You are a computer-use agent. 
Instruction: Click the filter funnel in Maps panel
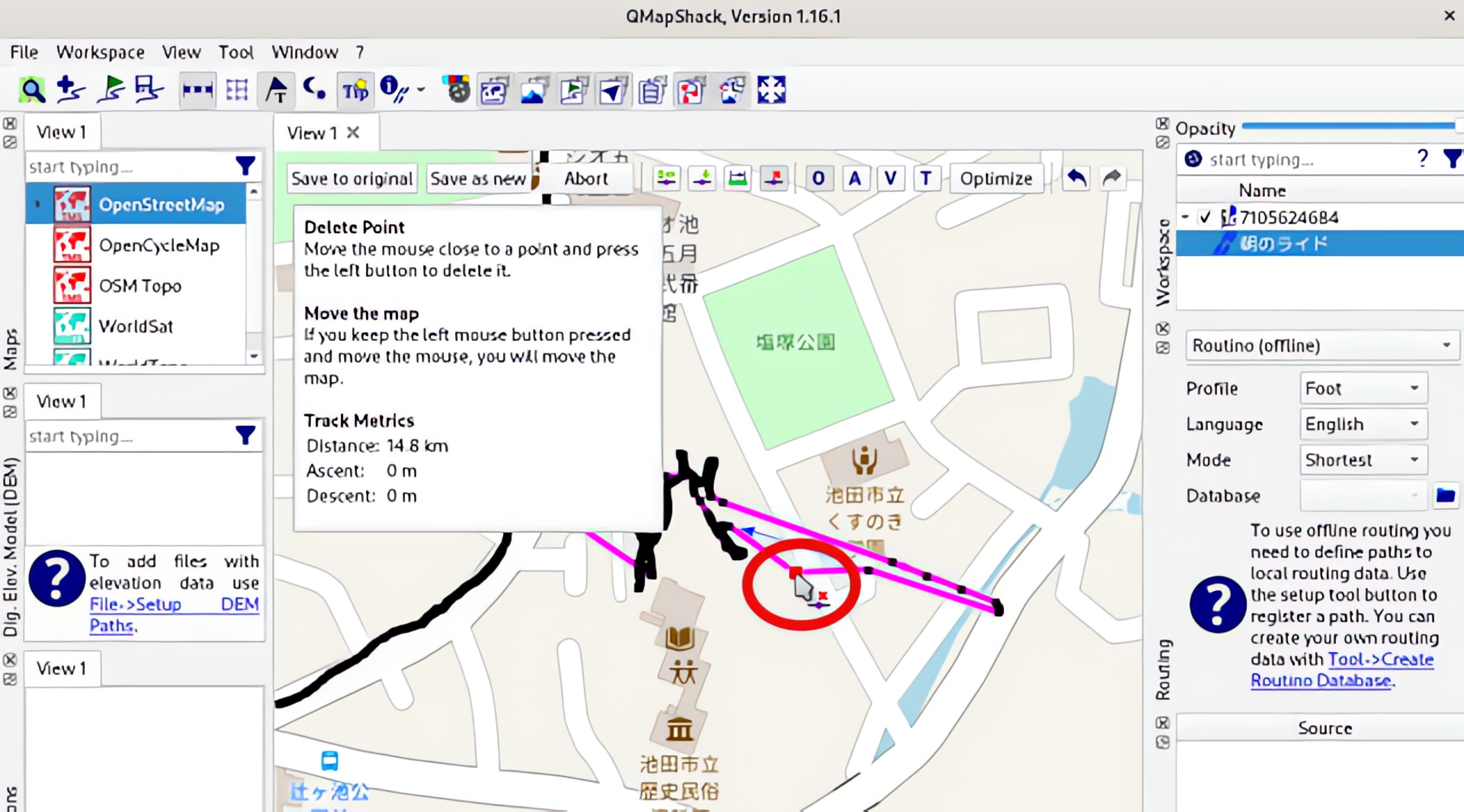(x=245, y=166)
